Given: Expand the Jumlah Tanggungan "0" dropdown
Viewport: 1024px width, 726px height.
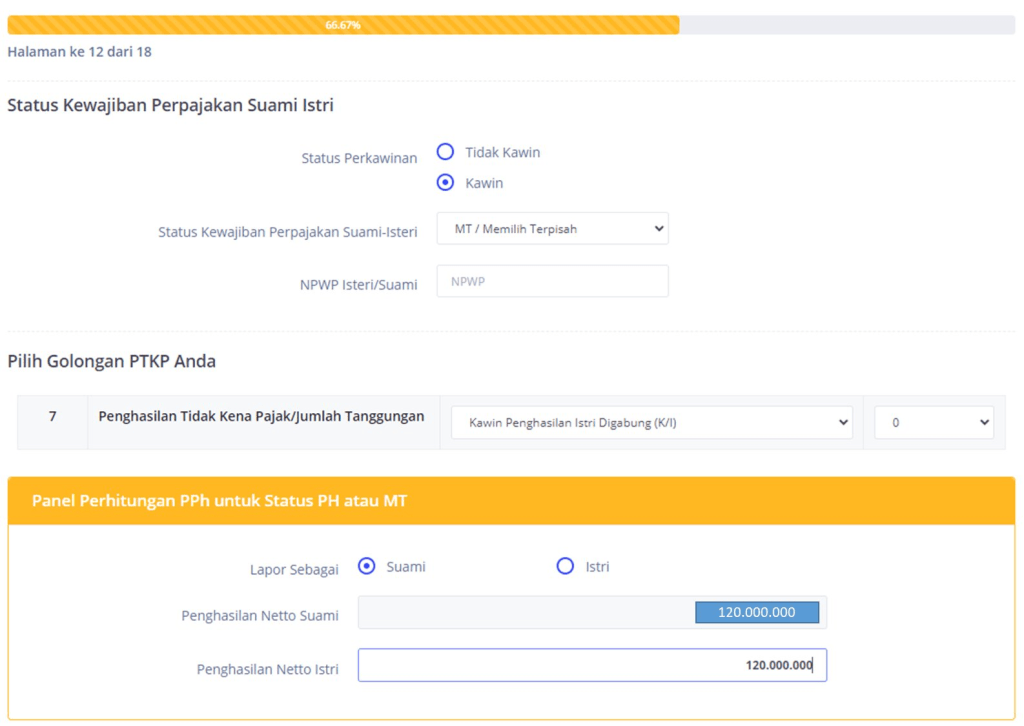Looking at the screenshot, I should pyautogui.click(x=933, y=422).
